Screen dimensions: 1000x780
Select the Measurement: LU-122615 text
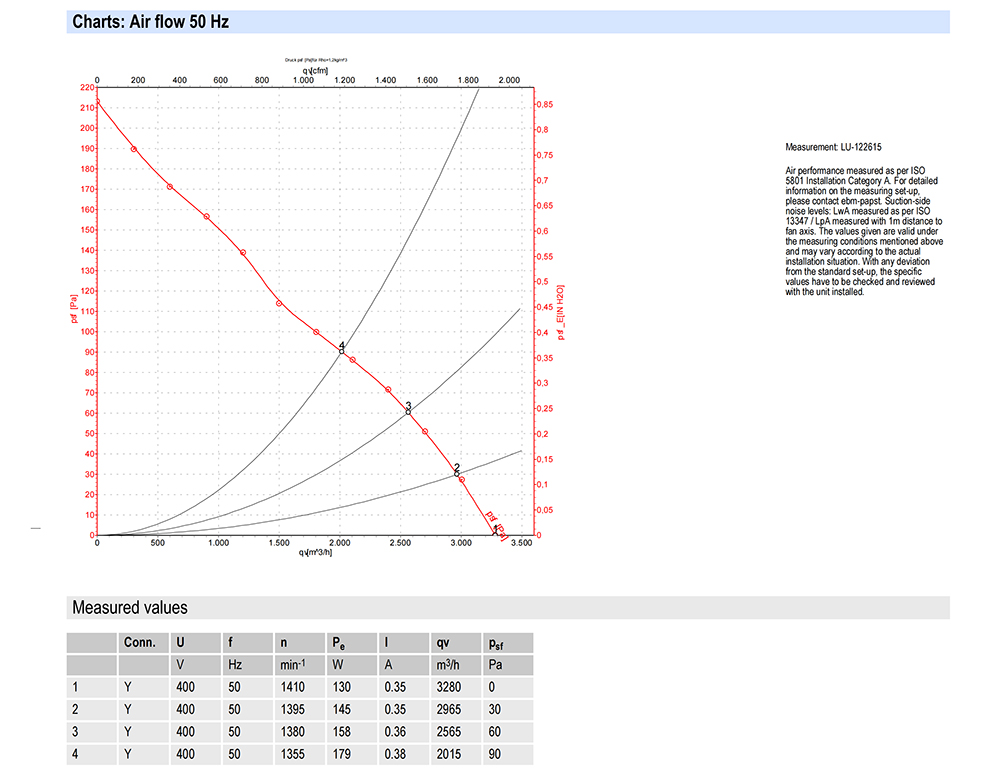(x=833, y=147)
